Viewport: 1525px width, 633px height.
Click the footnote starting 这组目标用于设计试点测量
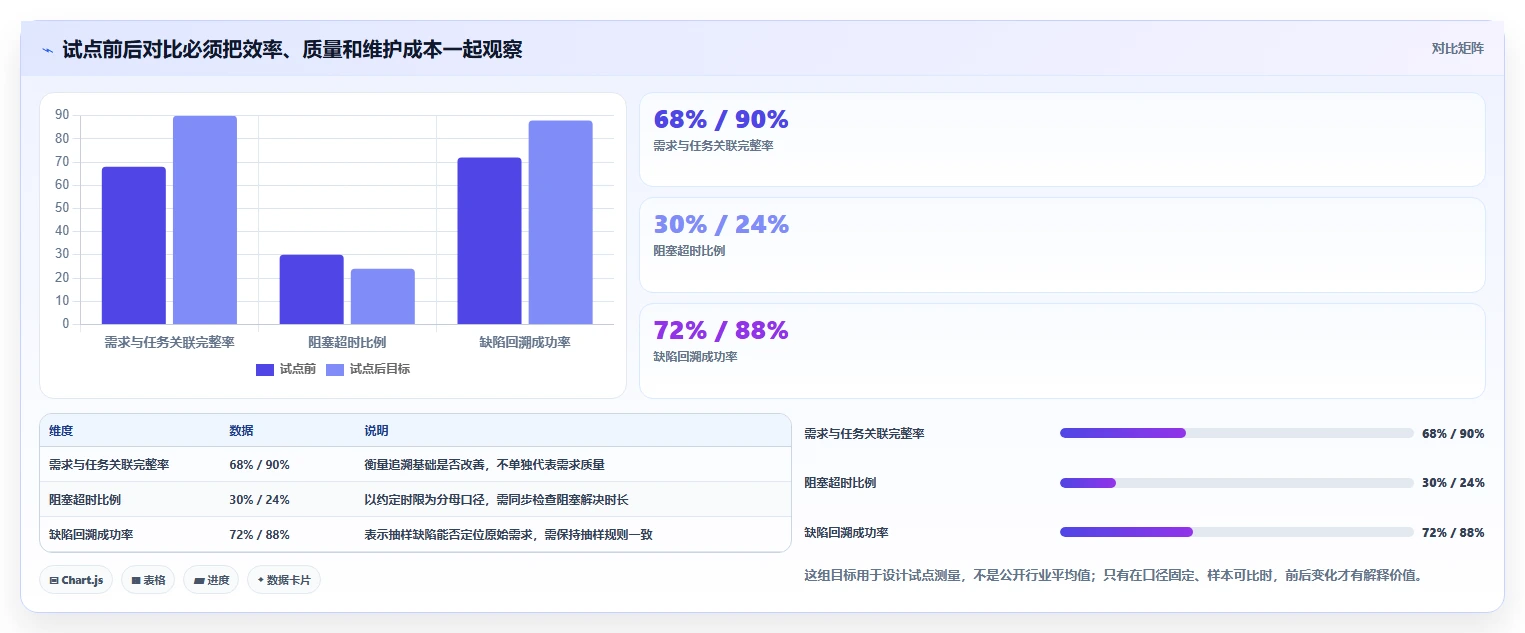tap(1113, 575)
